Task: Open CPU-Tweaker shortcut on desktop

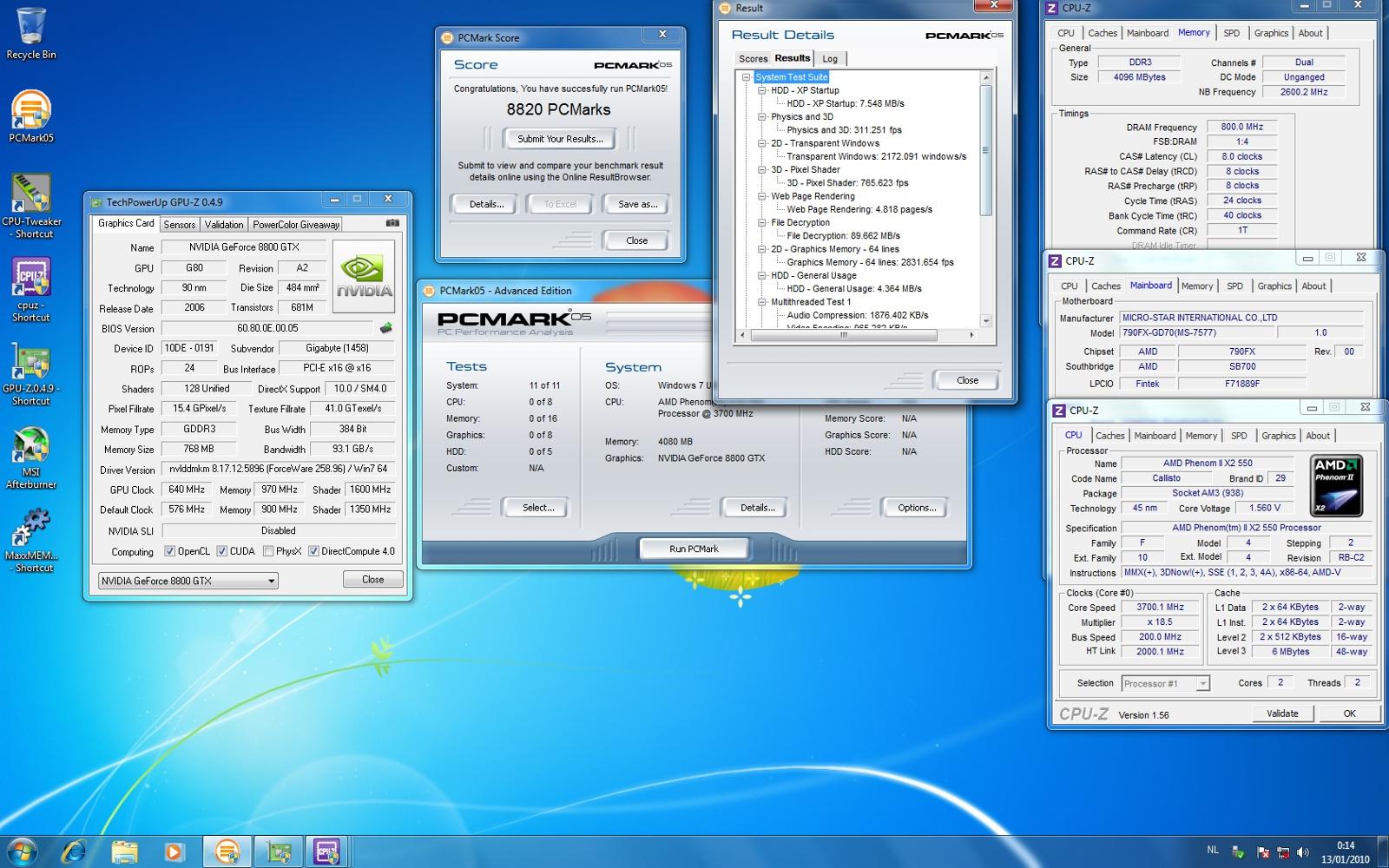Action: 31,206
